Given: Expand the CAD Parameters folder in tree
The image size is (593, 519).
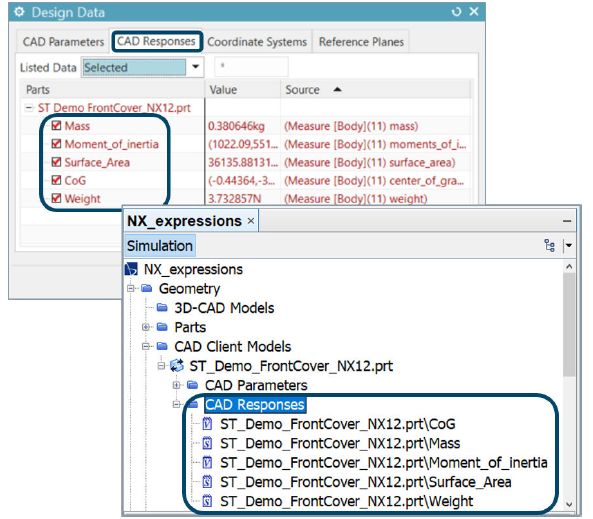Looking at the screenshot, I should point(176,385).
